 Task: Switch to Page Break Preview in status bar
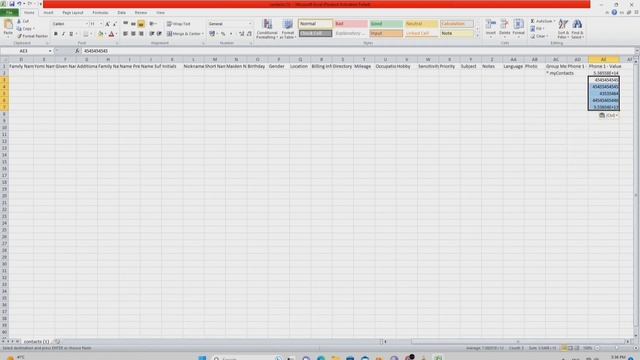(577, 348)
